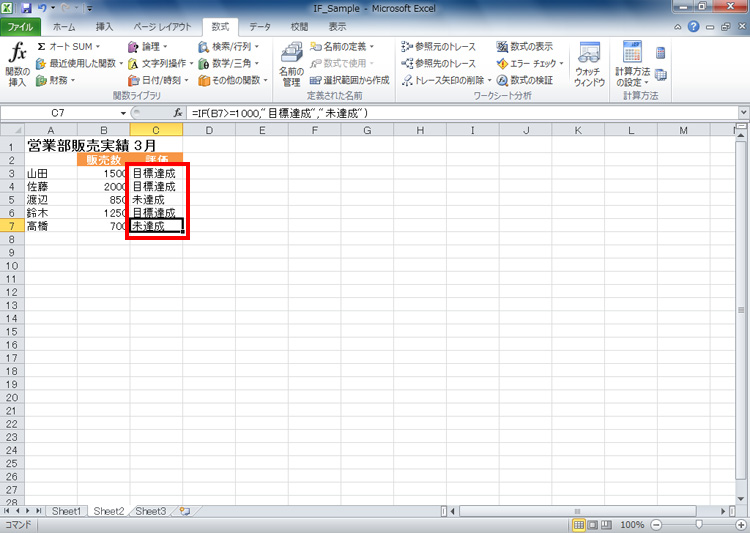Adjust the zoom slider handle
750x533 pixels.
[x=699, y=525]
